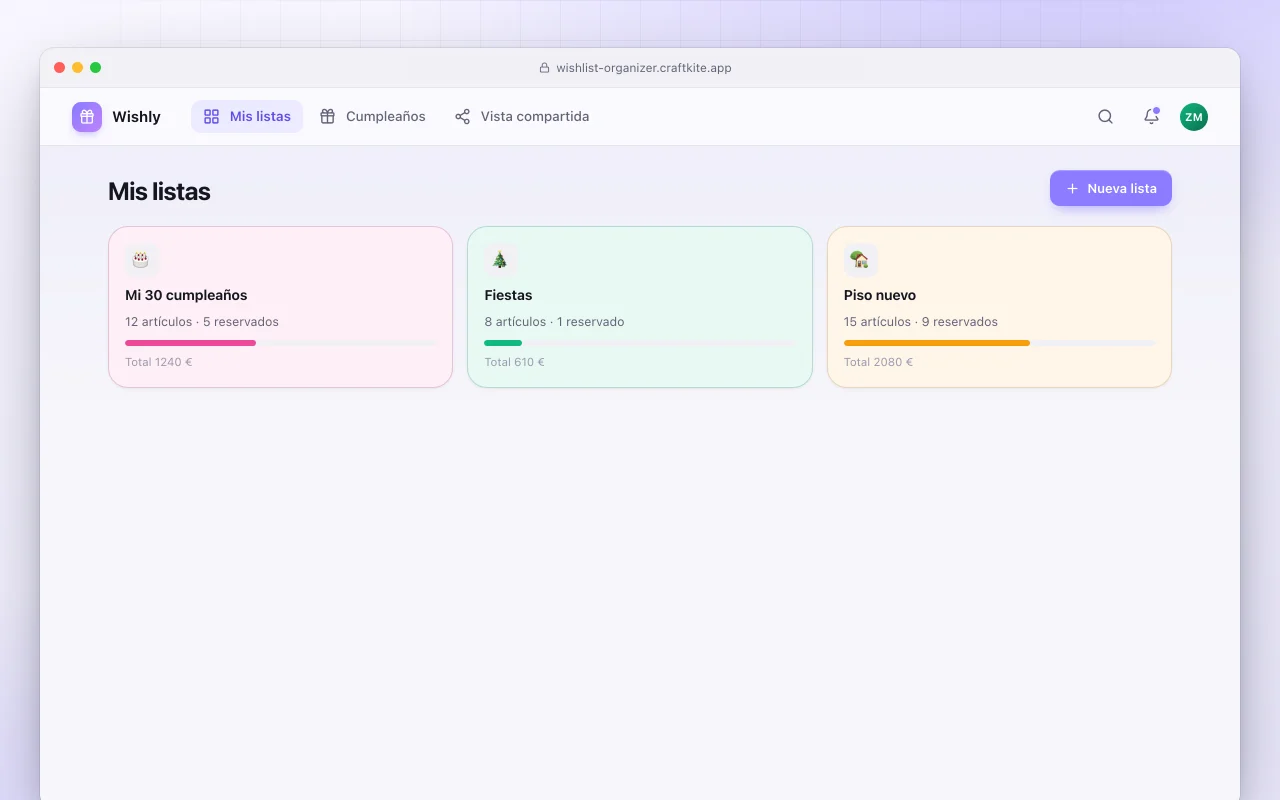Create a list with Nueva lista button
This screenshot has width=1280, height=800.
pos(1111,188)
